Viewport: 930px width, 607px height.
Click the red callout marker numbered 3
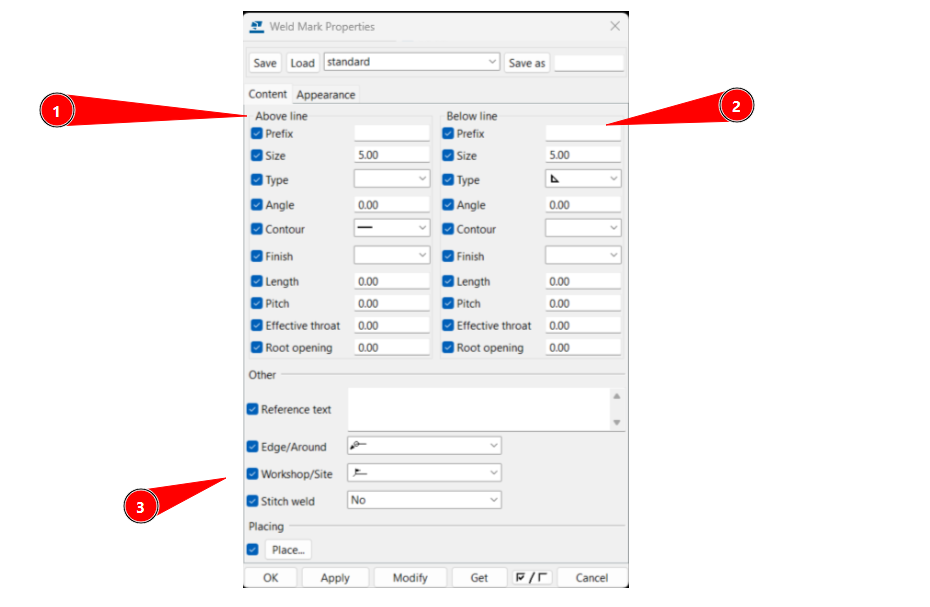pos(140,507)
